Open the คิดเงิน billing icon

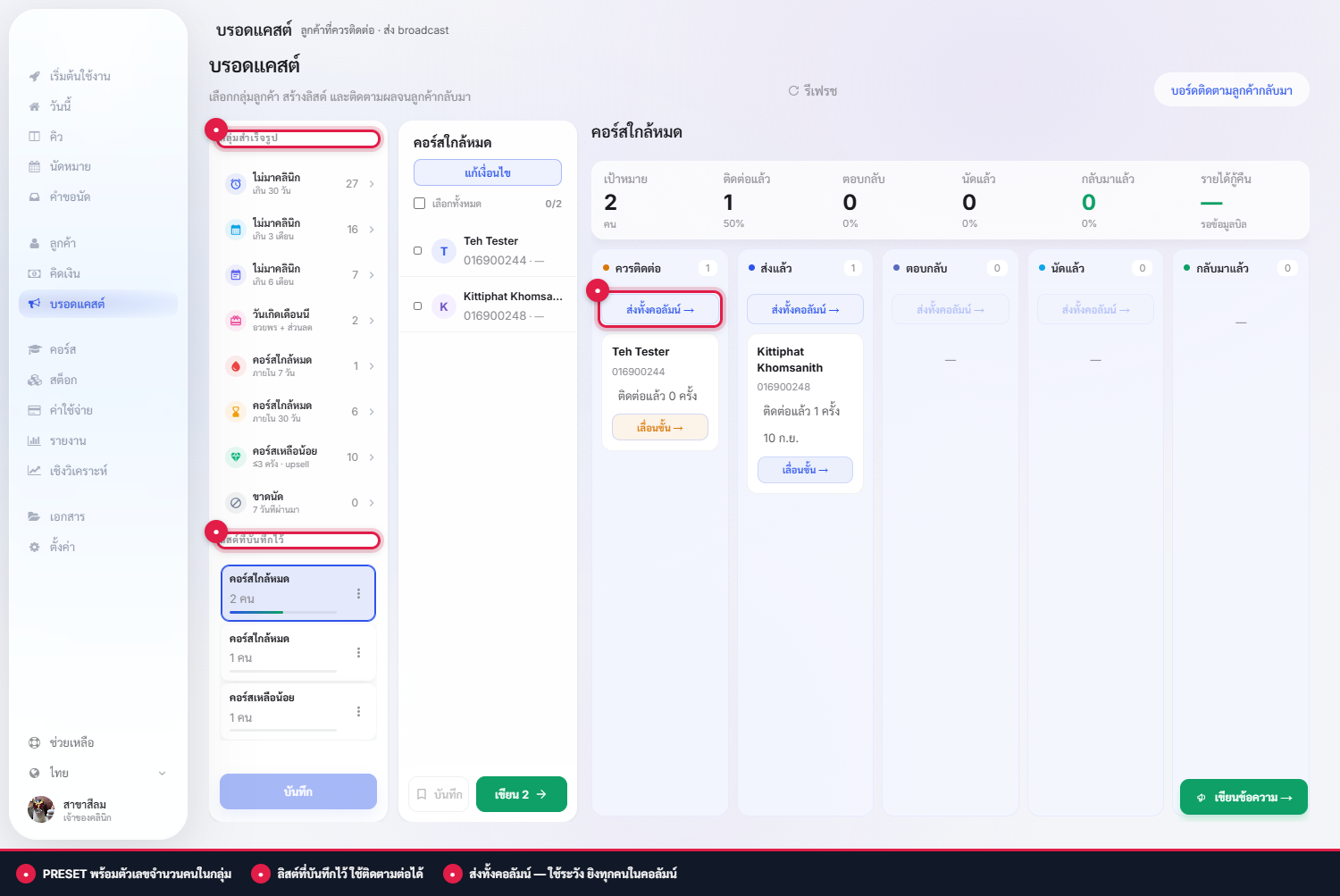[34, 274]
